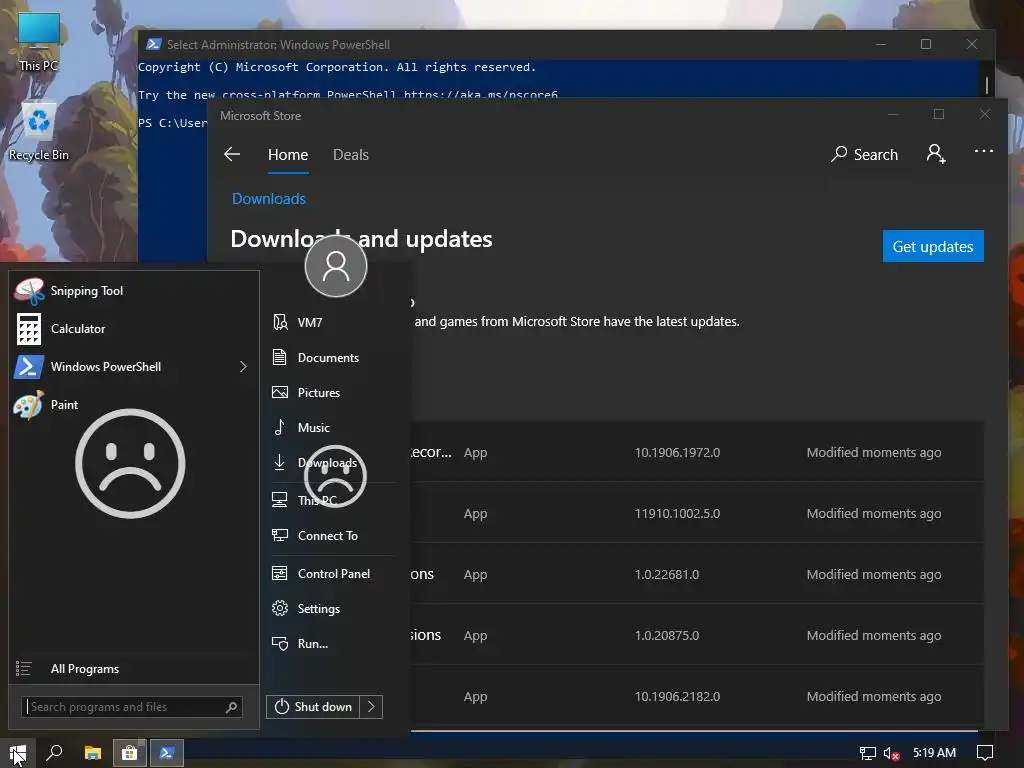Select the app row with version 10.1906.2182.0
1024x768 pixels.
pyautogui.click(x=696, y=696)
